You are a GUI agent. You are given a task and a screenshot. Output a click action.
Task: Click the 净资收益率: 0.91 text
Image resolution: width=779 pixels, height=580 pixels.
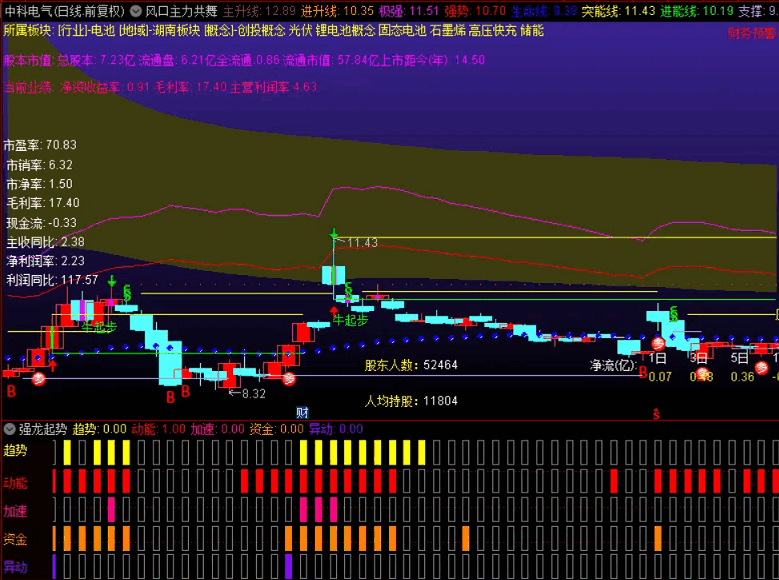105,87
